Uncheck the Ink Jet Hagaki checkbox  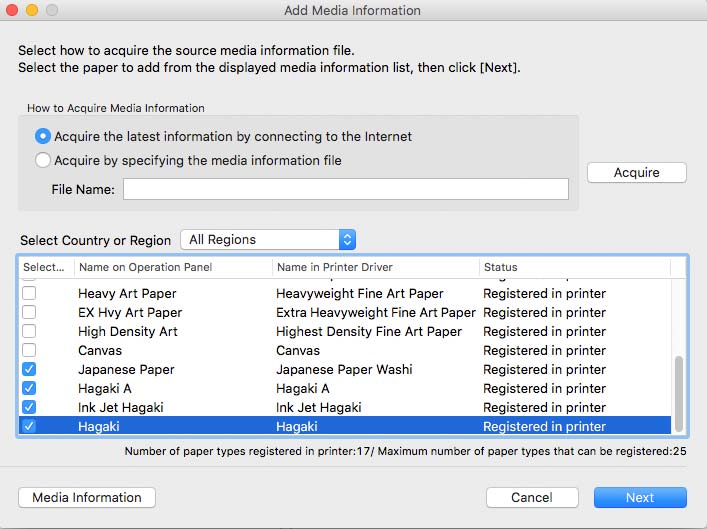pos(29,407)
